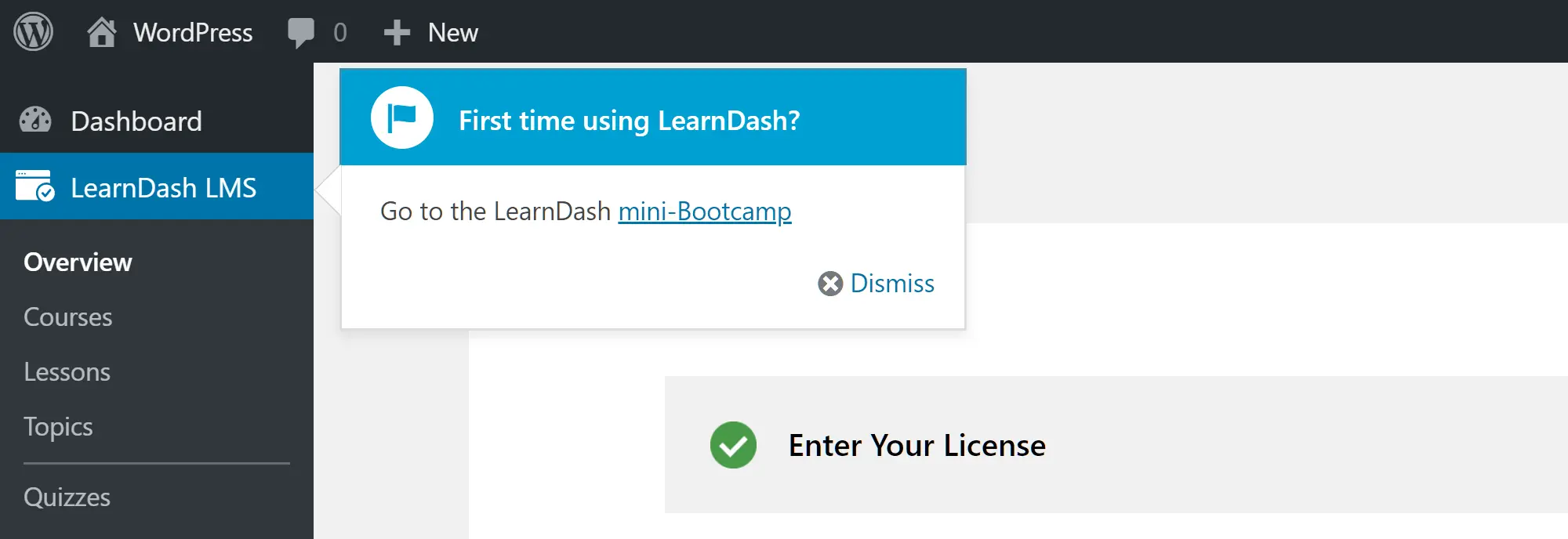The height and width of the screenshot is (539, 1568).
Task: Click the Enter Your License heading
Action: (x=916, y=445)
